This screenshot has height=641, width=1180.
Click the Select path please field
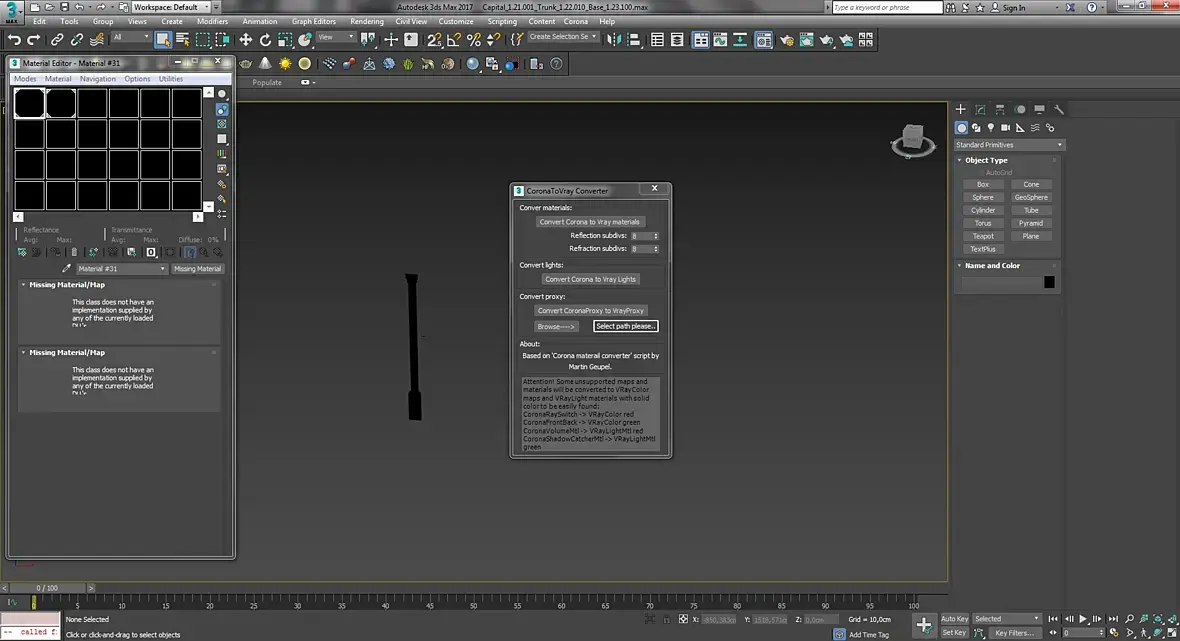(625, 327)
